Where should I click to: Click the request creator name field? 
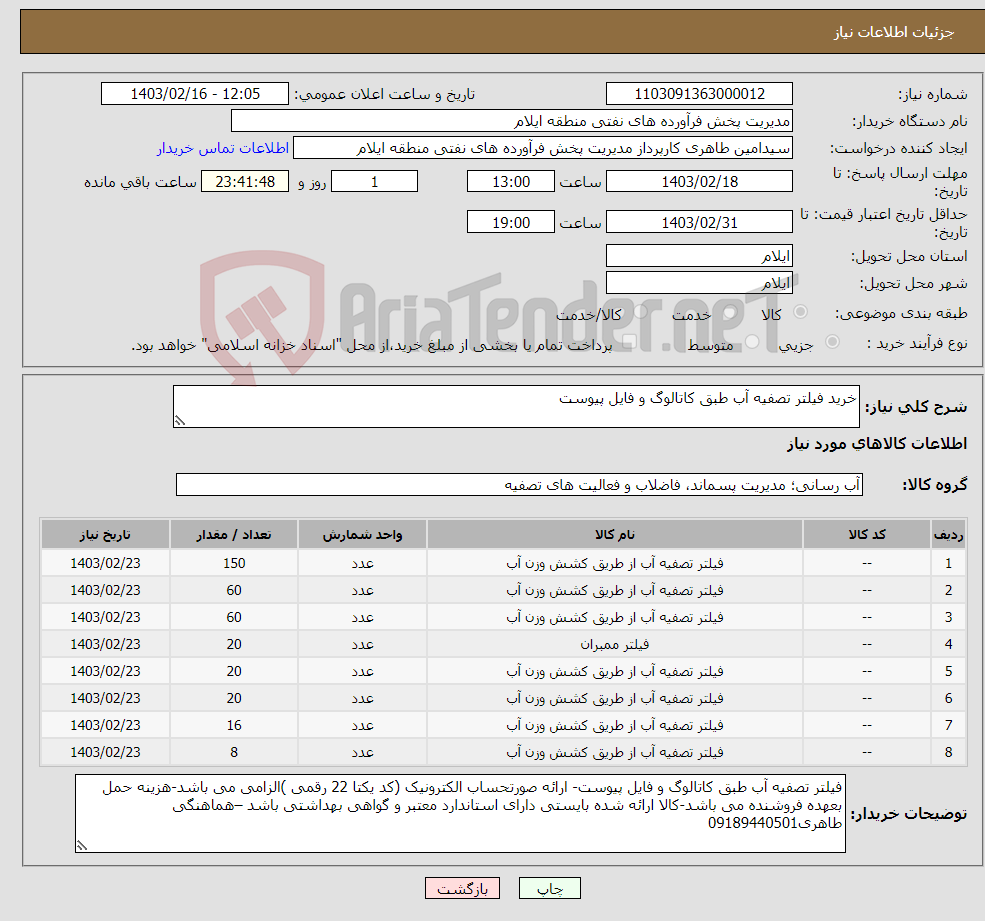click(543, 148)
